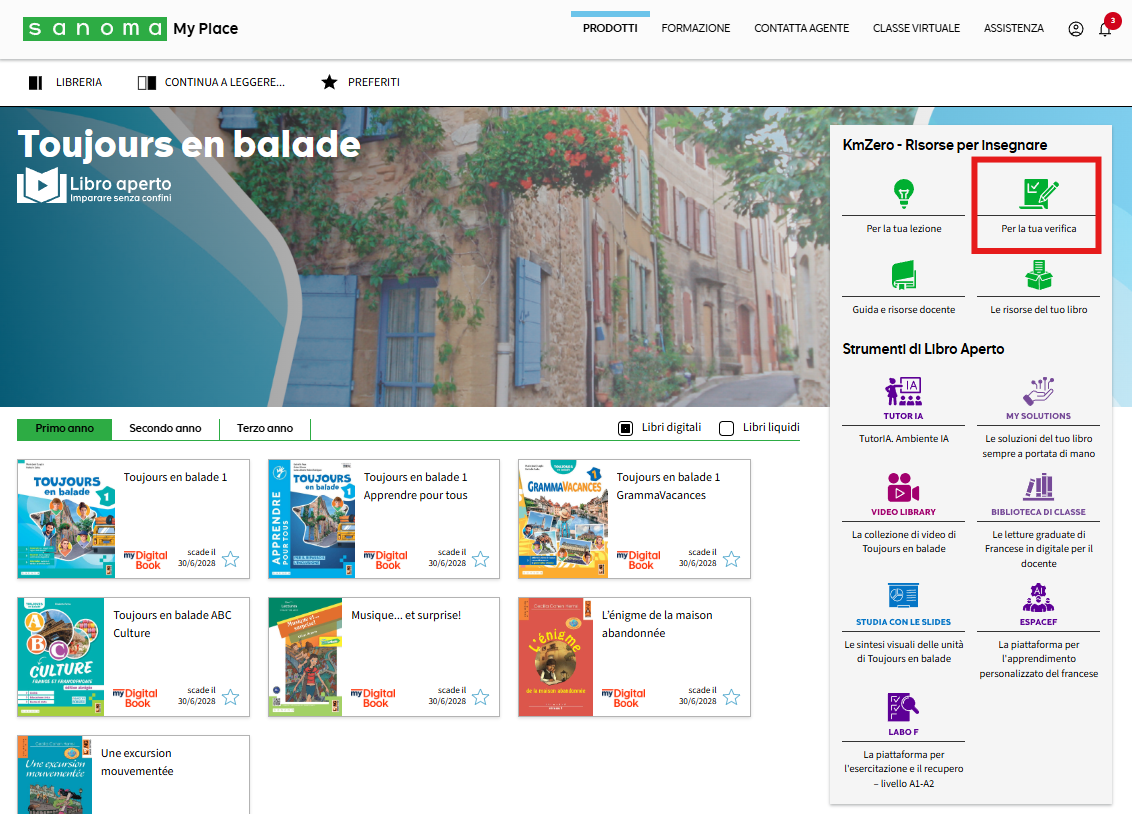Image resolution: width=1132 pixels, height=814 pixels.
Task: Open L'énigme de la maison abandonnée cover
Action: pos(556,657)
